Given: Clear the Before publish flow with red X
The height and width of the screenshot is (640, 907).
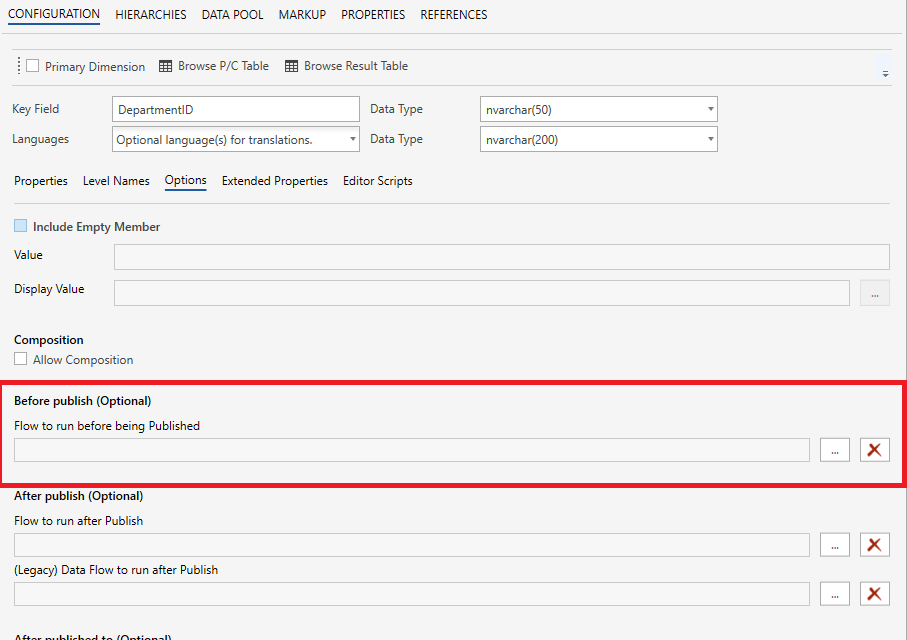Looking at the screenshot, I should (874, 450).
